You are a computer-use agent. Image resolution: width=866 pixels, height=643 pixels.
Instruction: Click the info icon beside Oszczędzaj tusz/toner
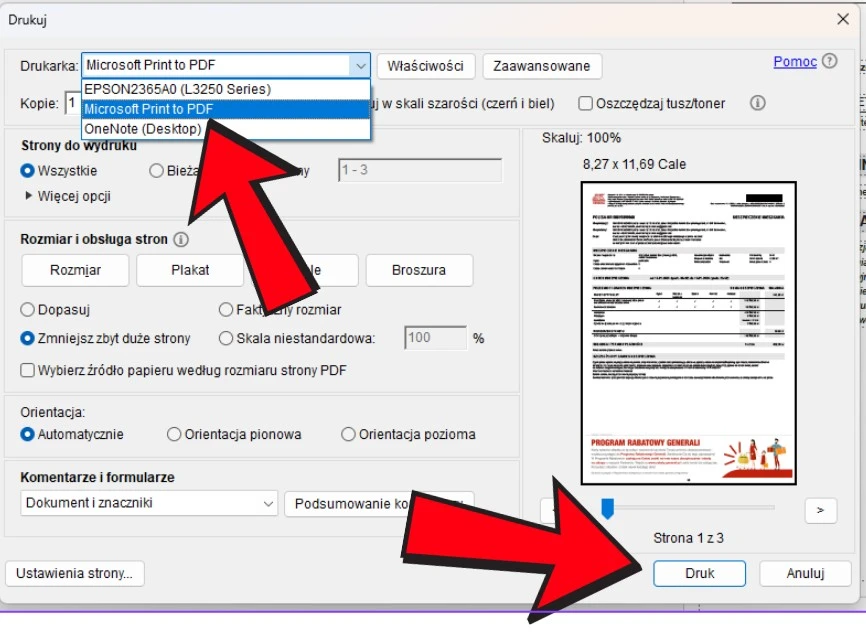click(x=757, y=102)
